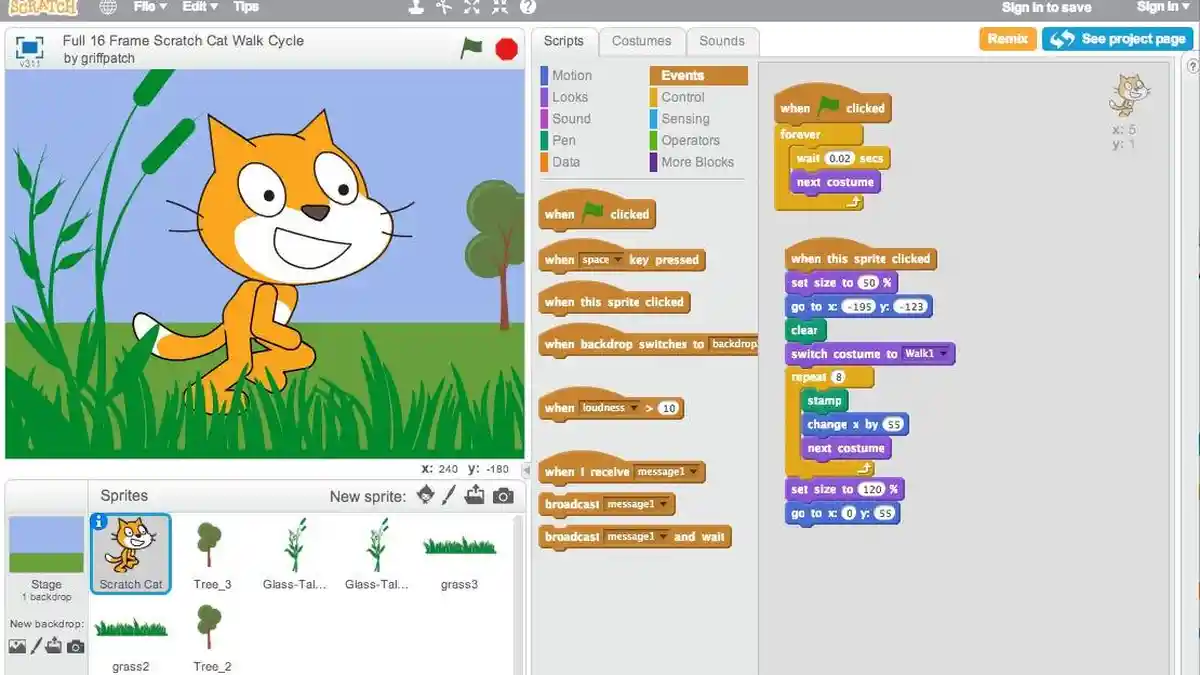1200x675 pixels.
Task: Click the shrink sprite toolbar icon
Action: click(498, 8)
